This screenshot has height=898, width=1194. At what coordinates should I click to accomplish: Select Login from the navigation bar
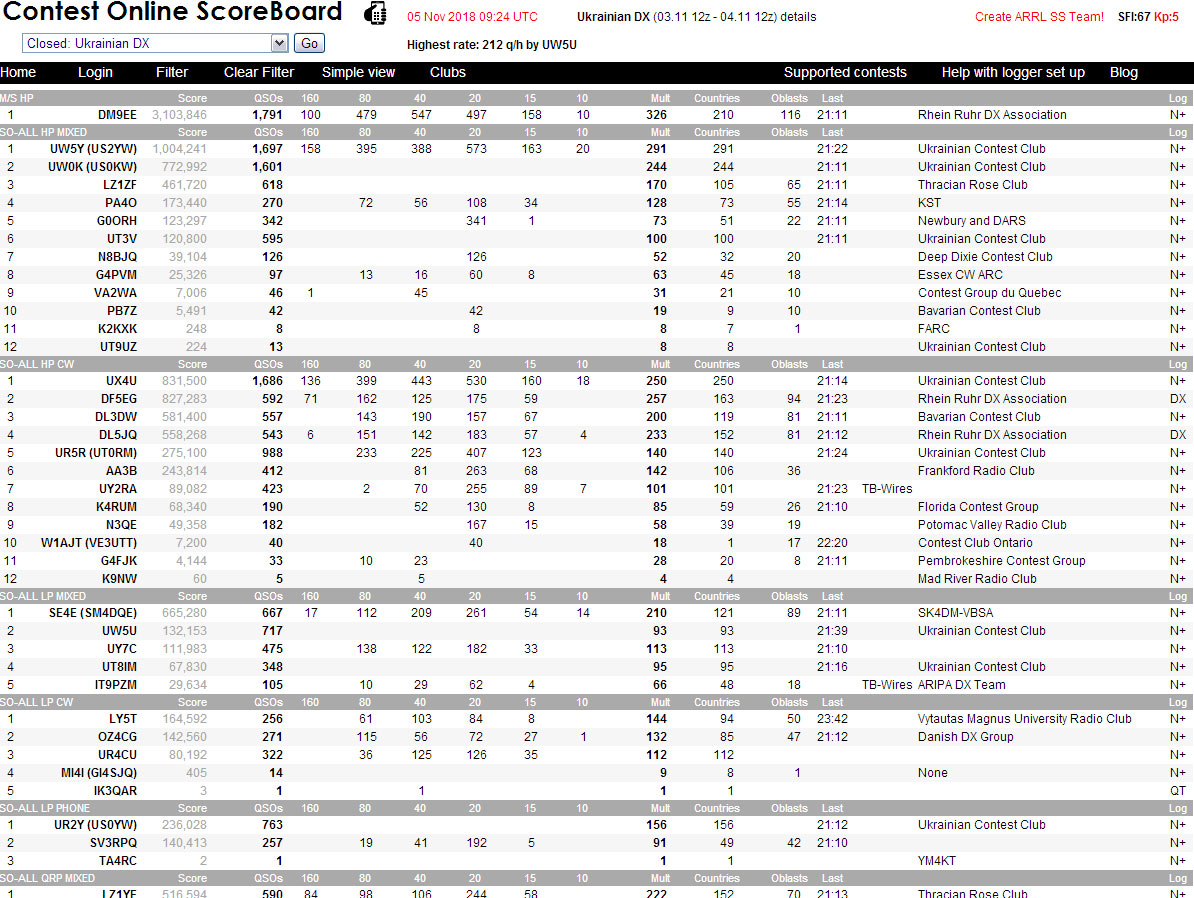click(x=95, y=71)
